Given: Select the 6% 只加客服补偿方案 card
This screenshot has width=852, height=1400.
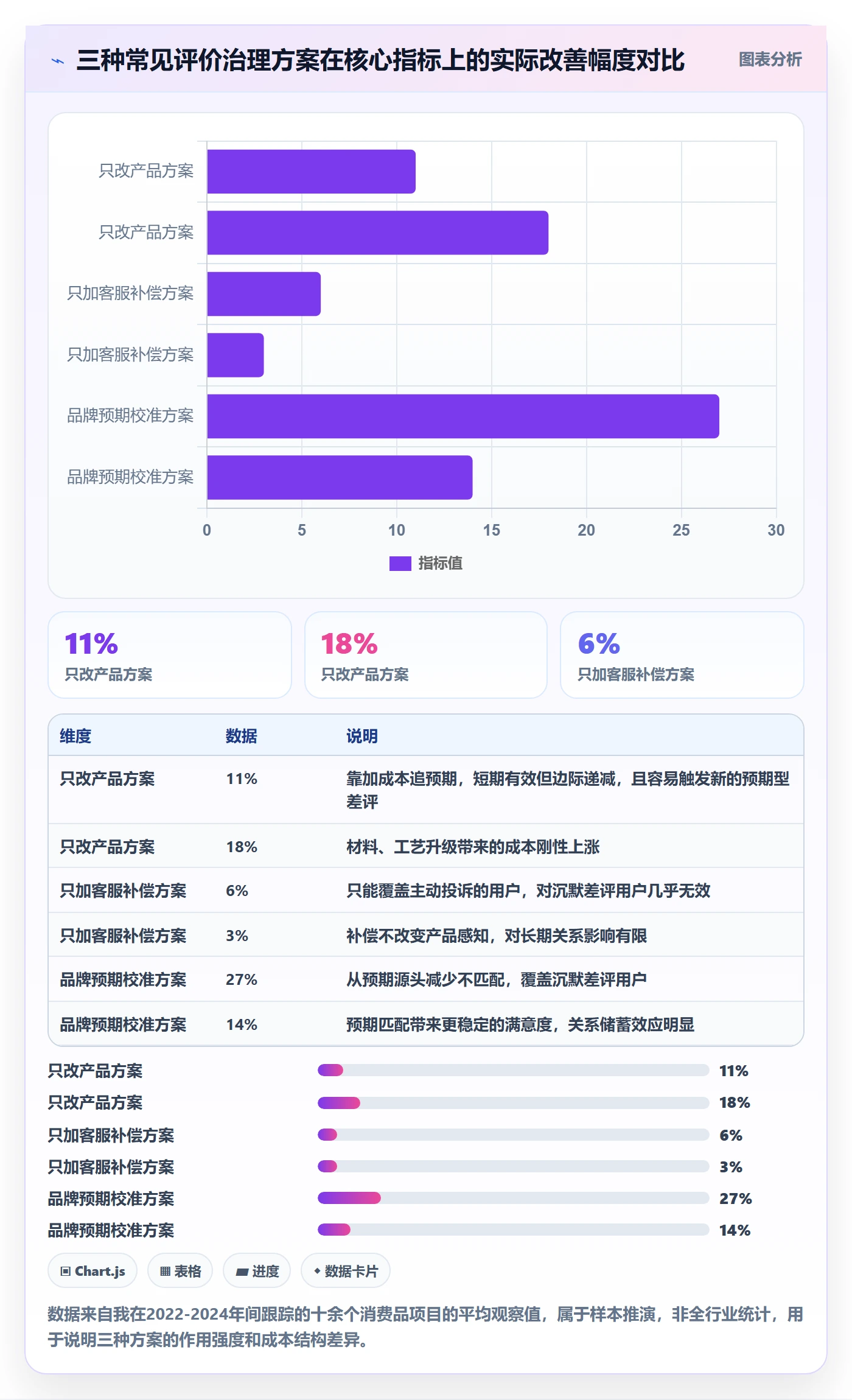Looking at the screenshot, I should tap(682, 655).
